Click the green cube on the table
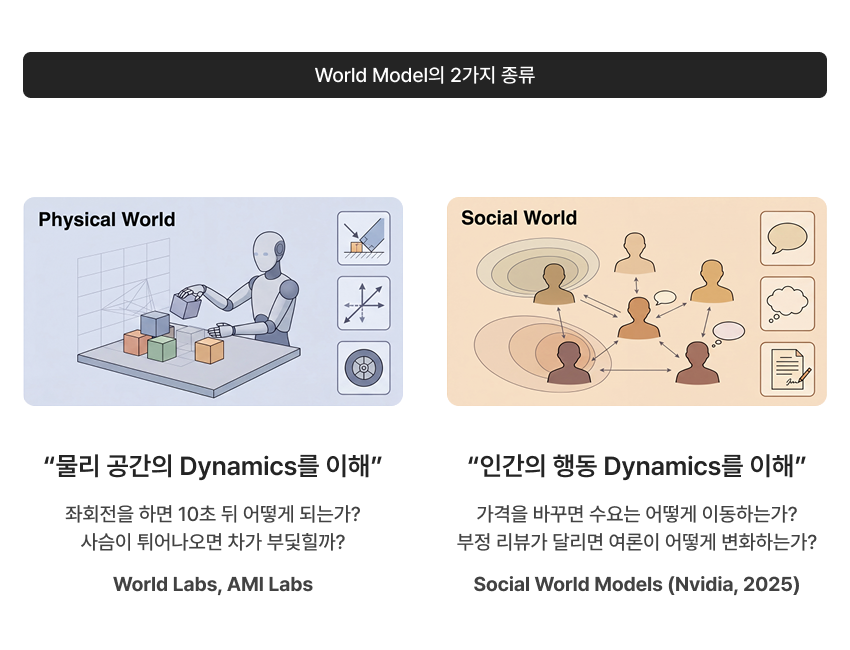This screenshot has height=650, width=850. [162, 348]
